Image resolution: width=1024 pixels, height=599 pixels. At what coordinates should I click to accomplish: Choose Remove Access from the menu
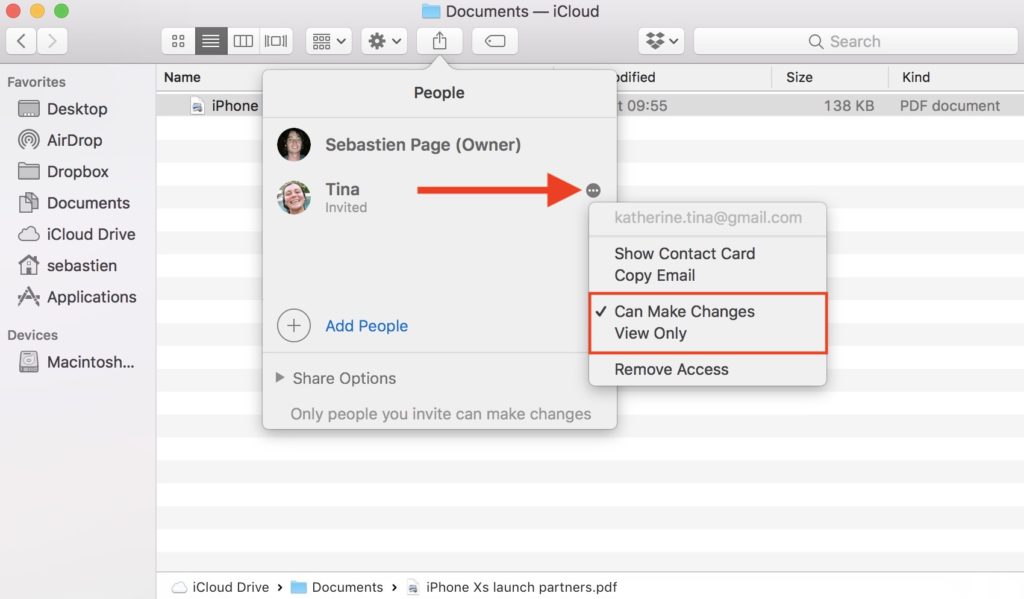coord(671,370)
